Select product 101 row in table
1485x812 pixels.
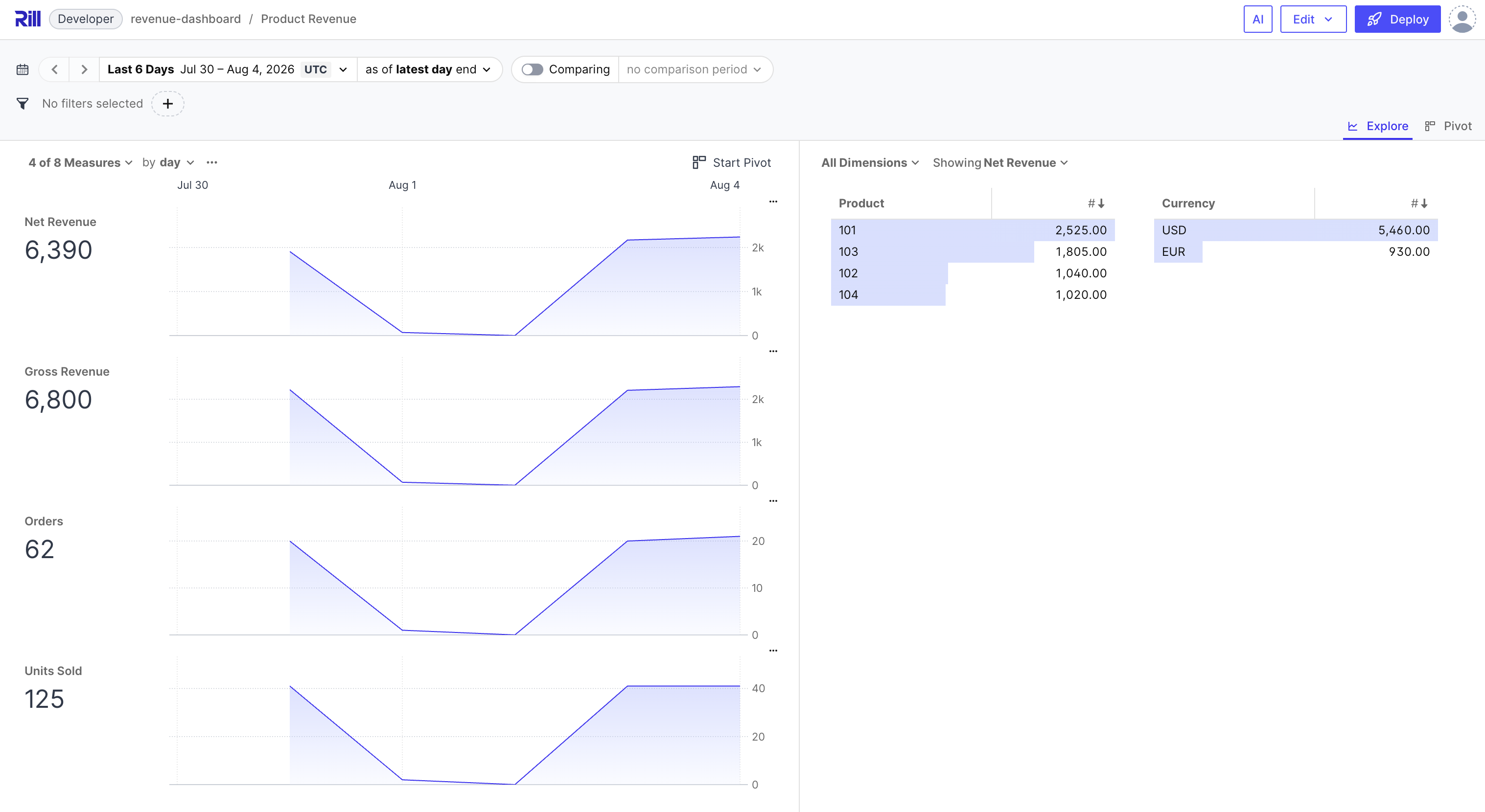(x=972, y=230)
